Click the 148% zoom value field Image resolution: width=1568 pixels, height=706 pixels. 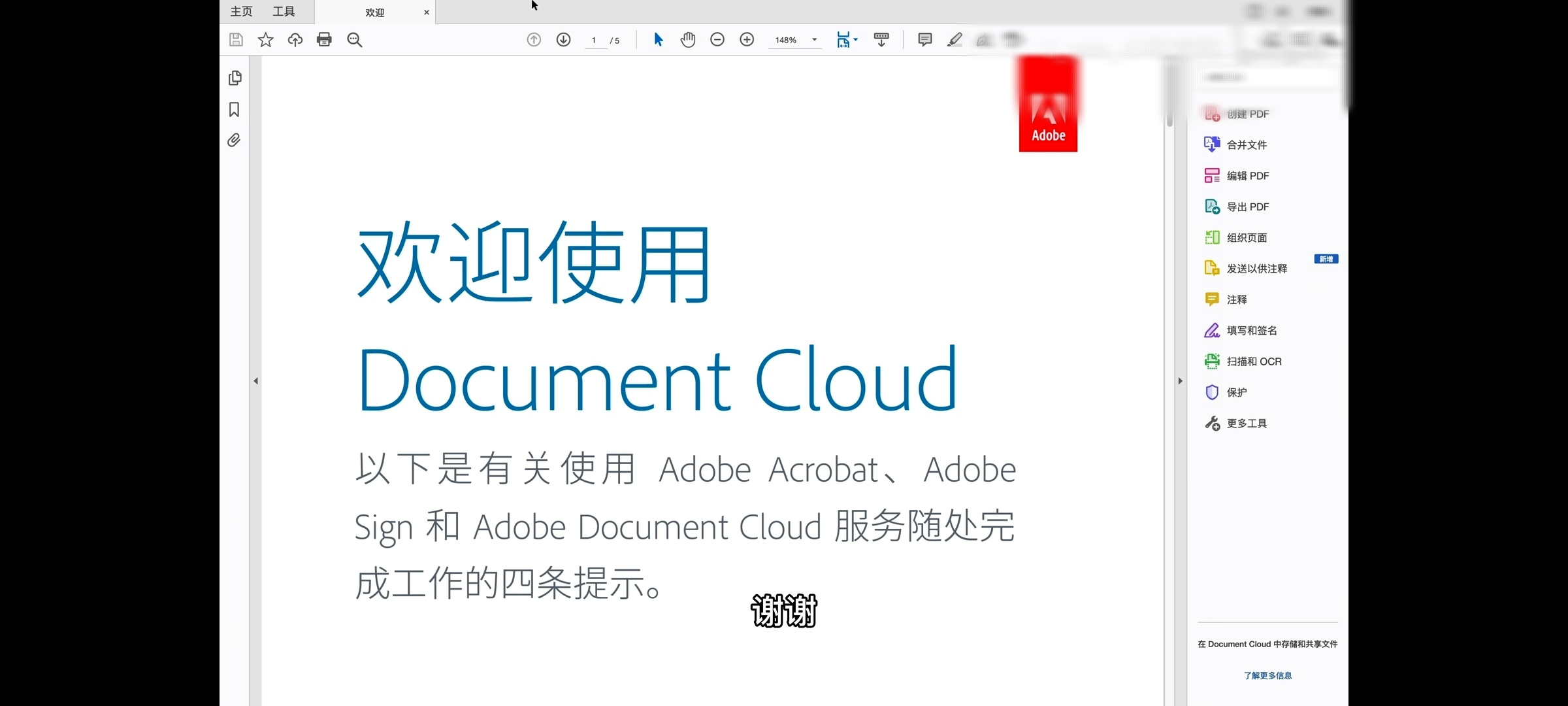click(x=786, y=41)
